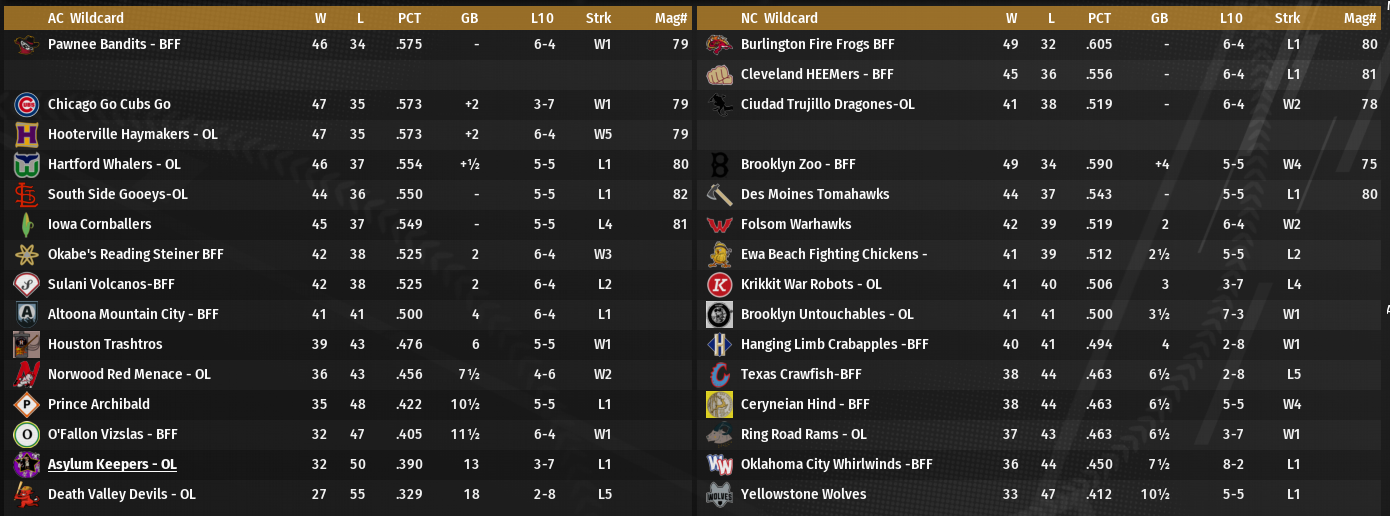Screen dimensions: 1390x516
Task: Click the Cleveland HEEMers fist logo
Action: (719, 75)
